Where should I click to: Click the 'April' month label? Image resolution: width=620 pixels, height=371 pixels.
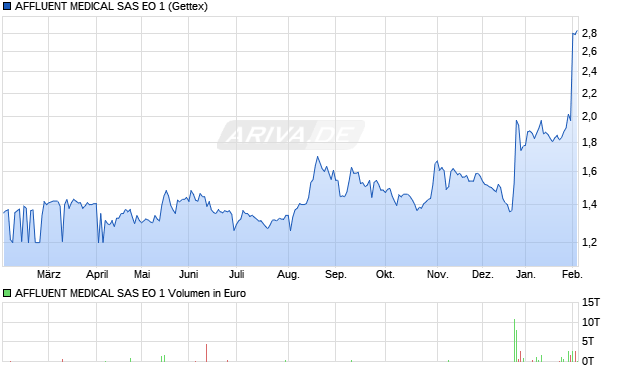97,274
